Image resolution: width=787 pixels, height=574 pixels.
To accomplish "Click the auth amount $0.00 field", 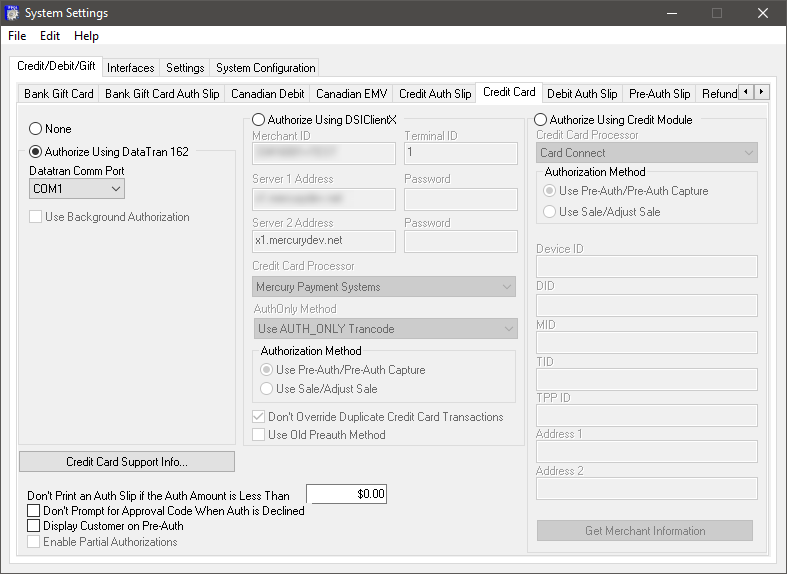I will 346,494.
